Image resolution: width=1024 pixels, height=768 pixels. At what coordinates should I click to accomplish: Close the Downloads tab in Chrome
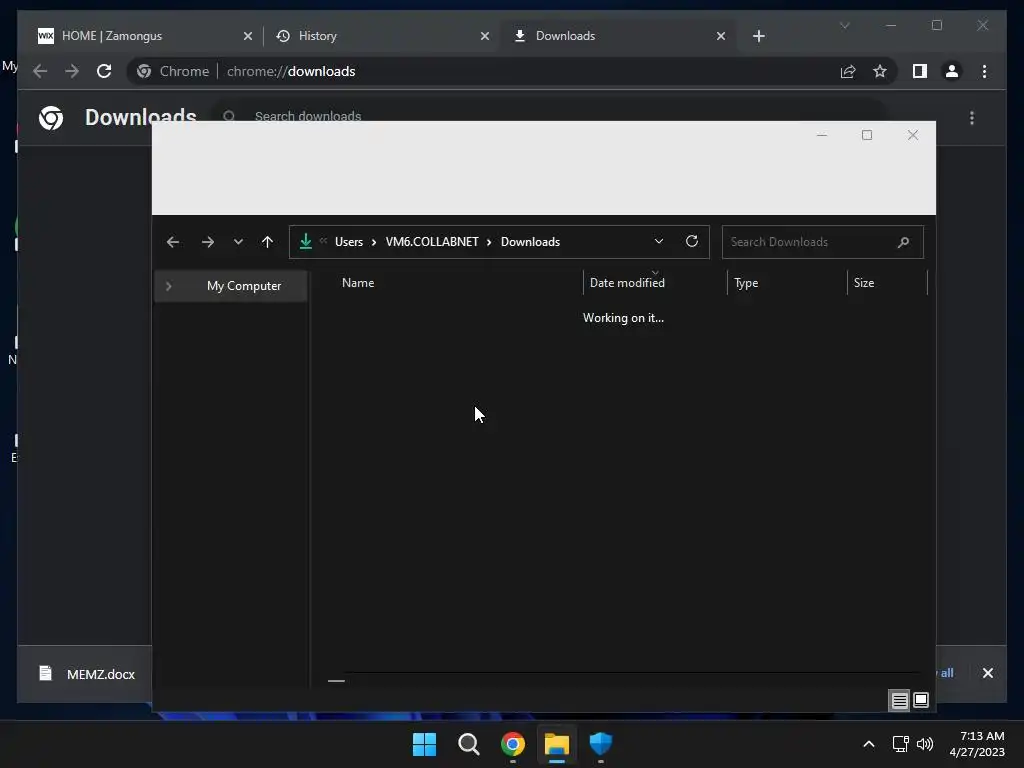(721, 37)
